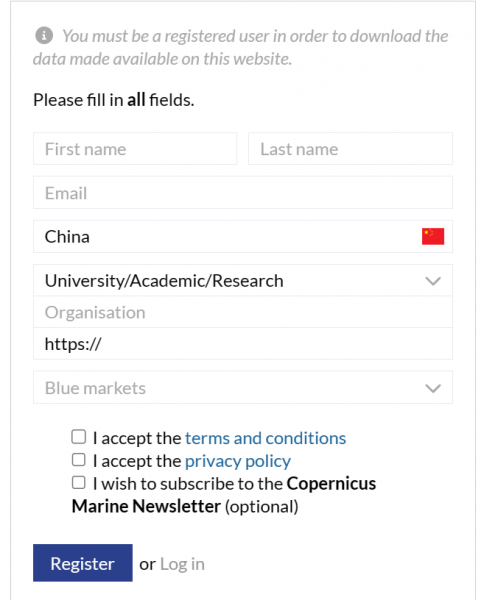Screen dimensions: 484x600
Task: Click the Register button
Action: pyautogui.click(x=83, y=563)
